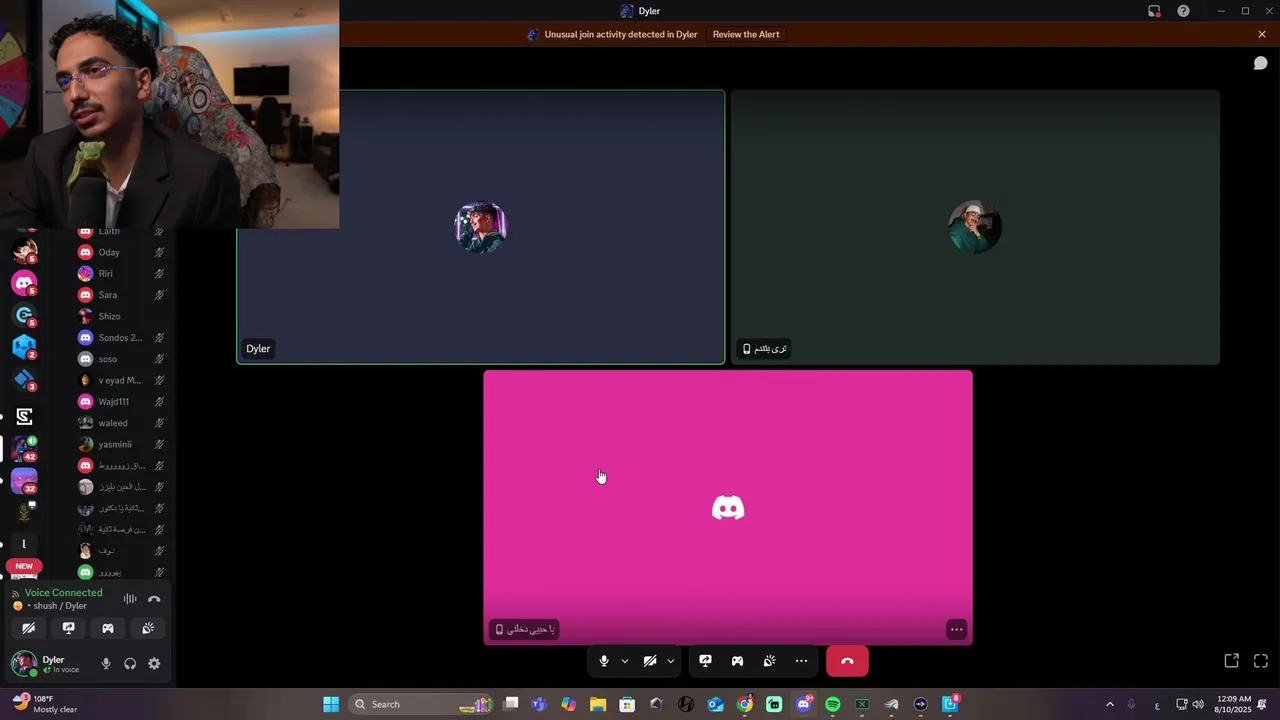Disconnect with the red hang-up button

pyautogui.click(x=847, y=661)
